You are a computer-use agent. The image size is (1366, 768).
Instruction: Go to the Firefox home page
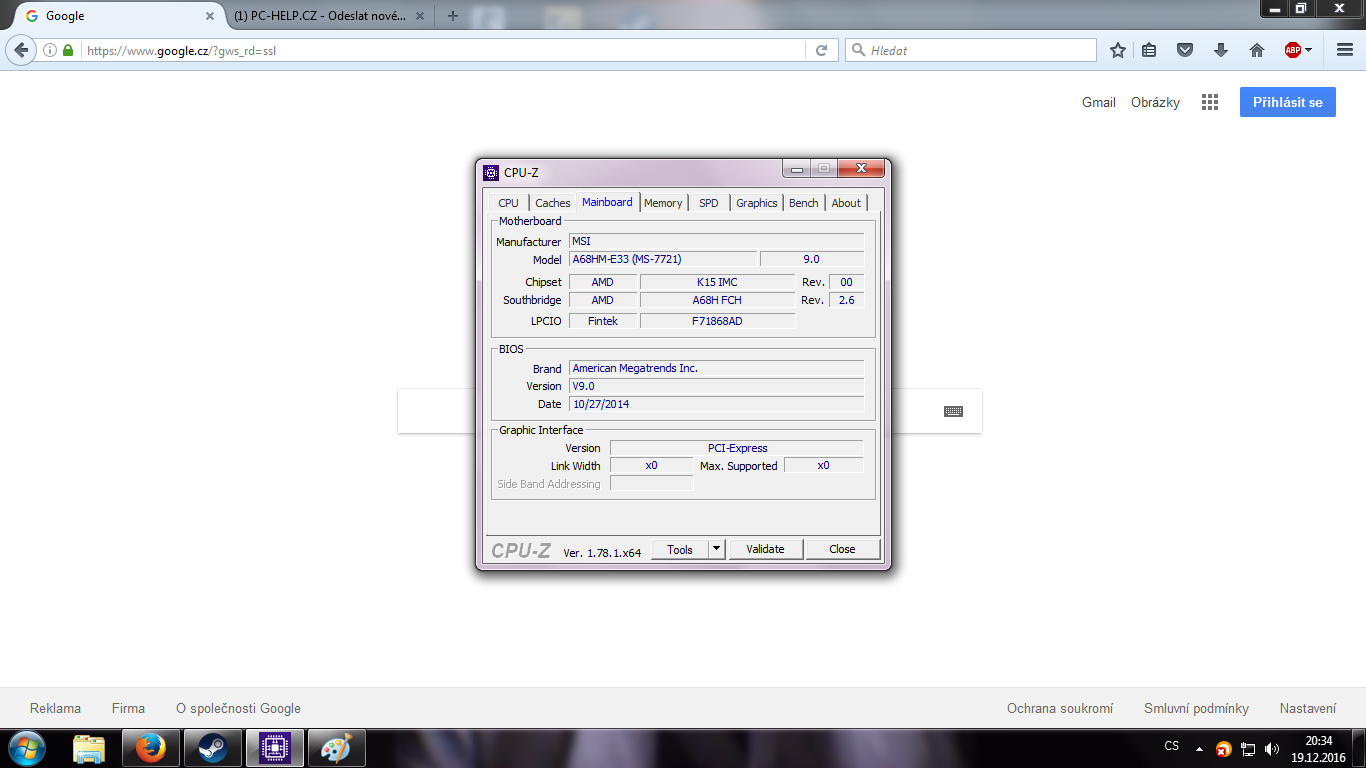pyautogui.click(x=1257, y=50)
